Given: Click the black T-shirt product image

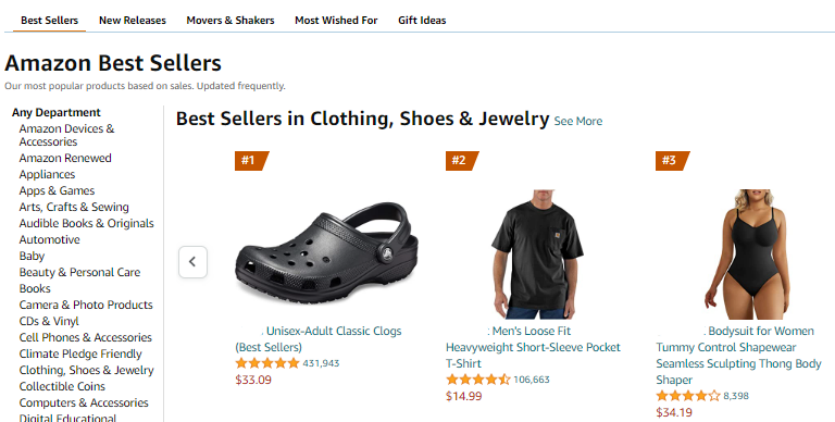Looking at the screenshot, I should pos(537,254).
